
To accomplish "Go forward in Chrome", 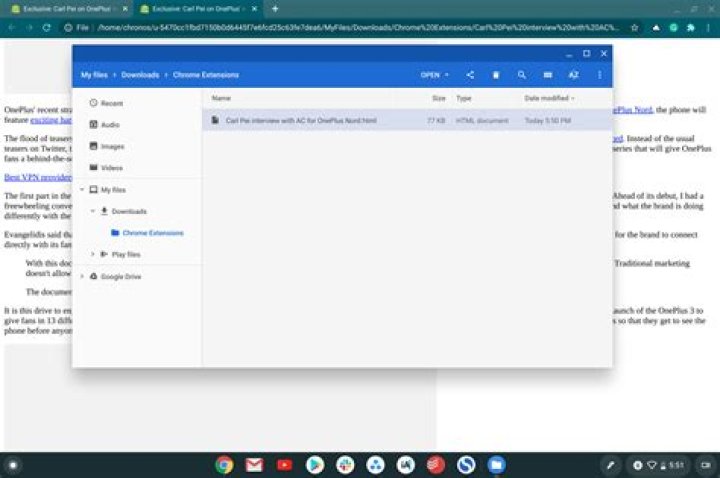I will tap(29, 28).
